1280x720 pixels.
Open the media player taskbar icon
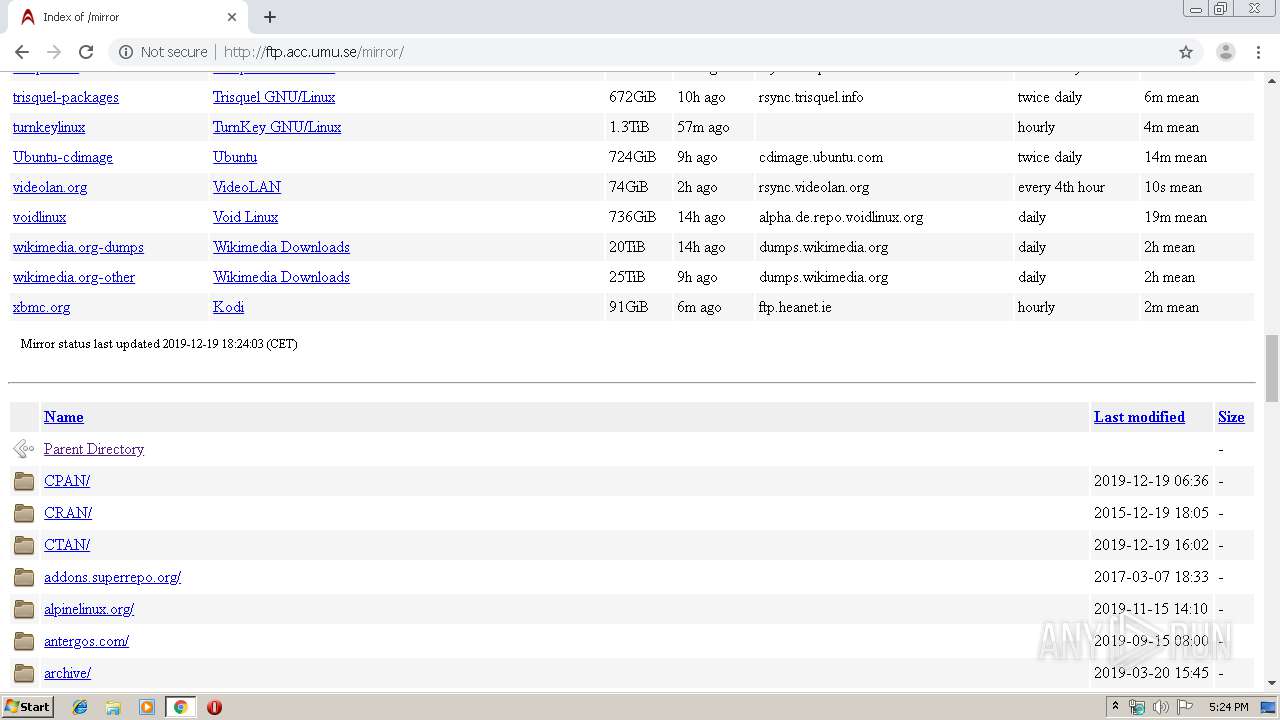tap(147, 707)
